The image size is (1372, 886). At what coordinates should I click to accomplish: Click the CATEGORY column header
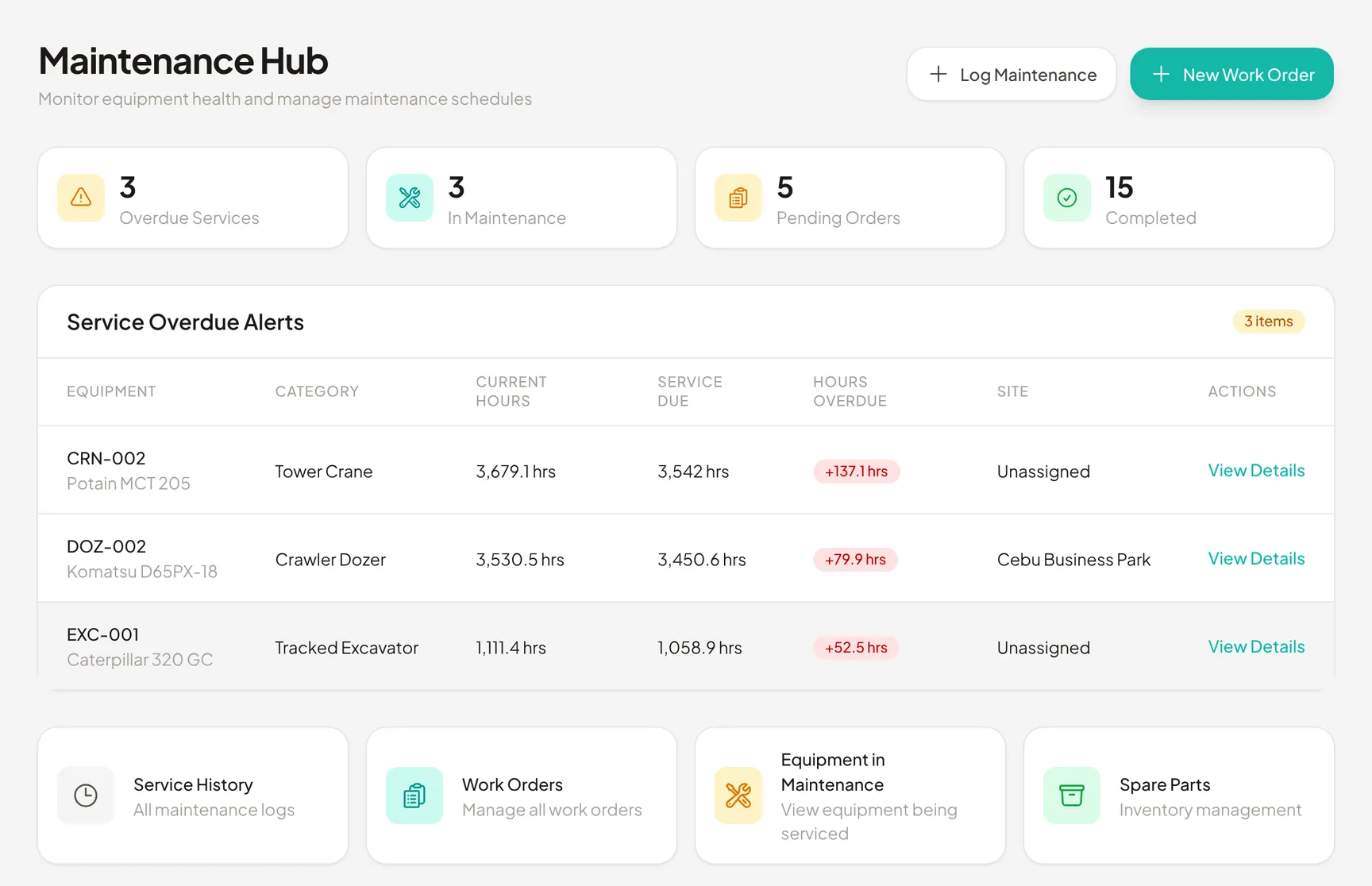tap(317, 391)
